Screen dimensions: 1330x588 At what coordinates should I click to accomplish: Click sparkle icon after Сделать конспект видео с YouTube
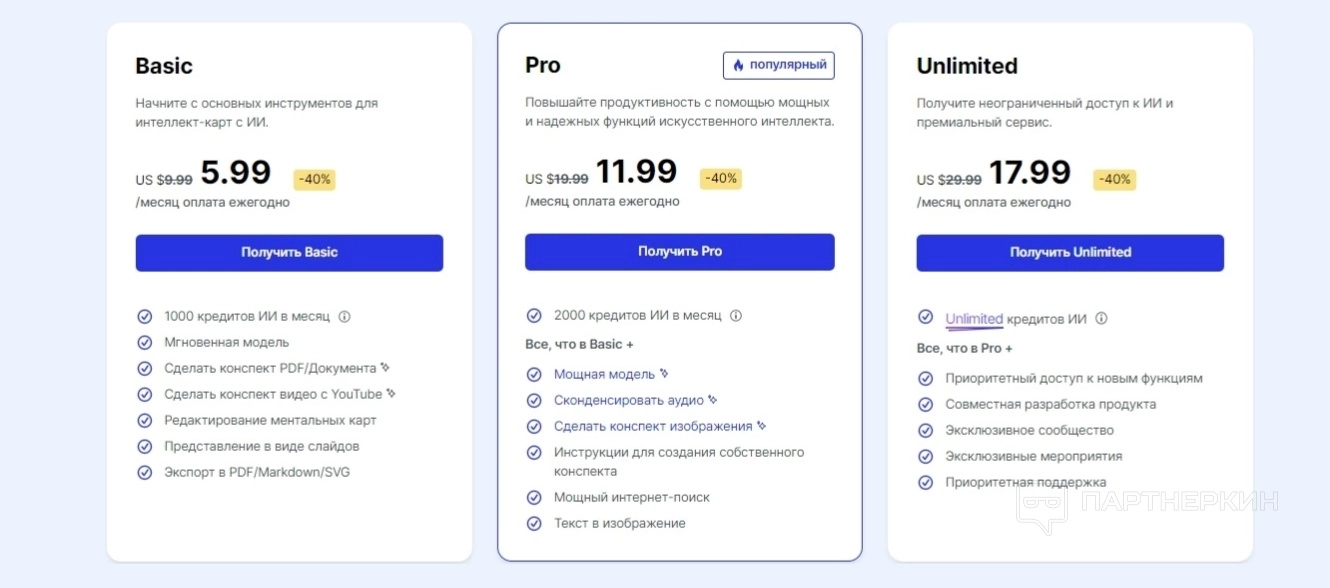click(391, 394)
